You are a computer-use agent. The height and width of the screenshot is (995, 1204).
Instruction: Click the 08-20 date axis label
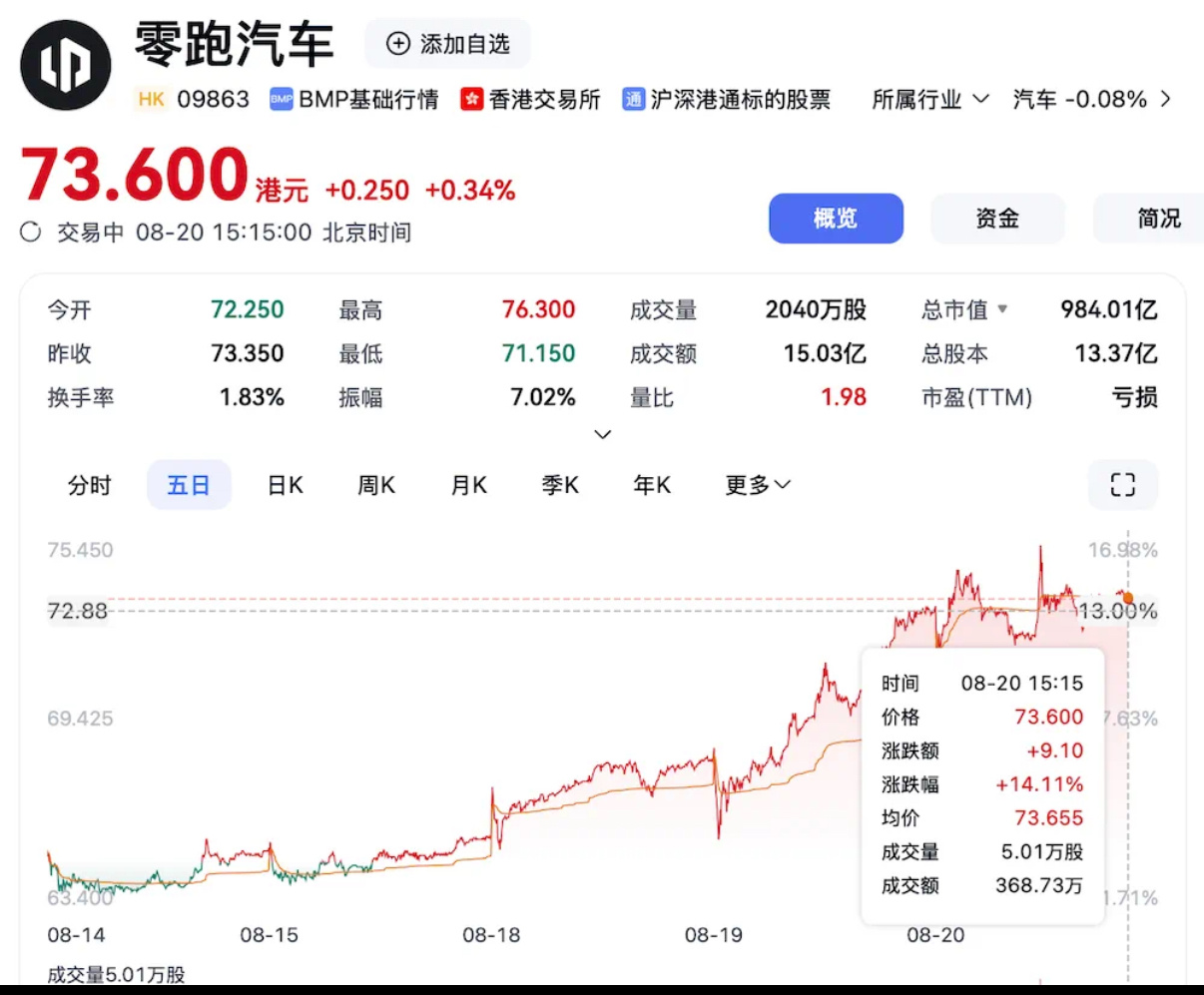pyautogui.click(x=935, y=935)
